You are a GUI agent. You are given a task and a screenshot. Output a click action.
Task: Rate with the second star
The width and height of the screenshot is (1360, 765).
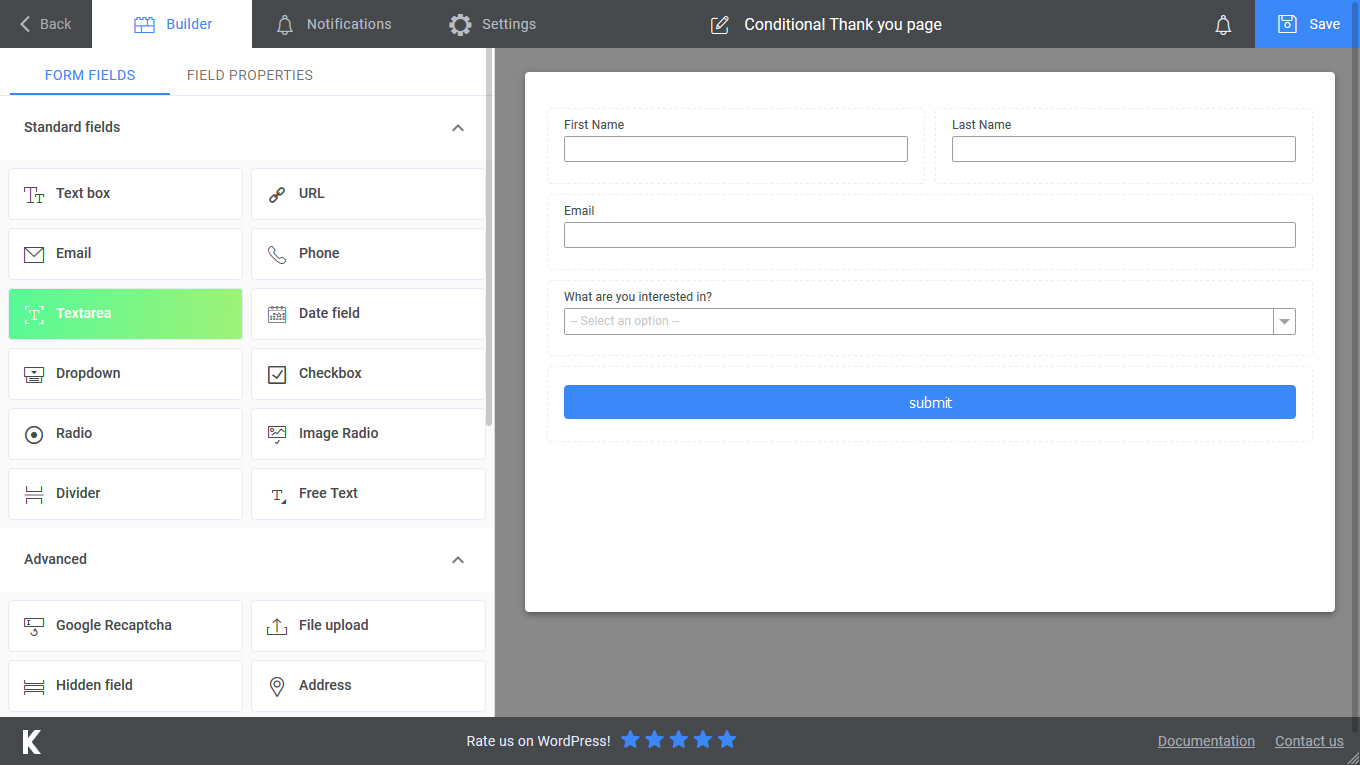coord(654,740)
